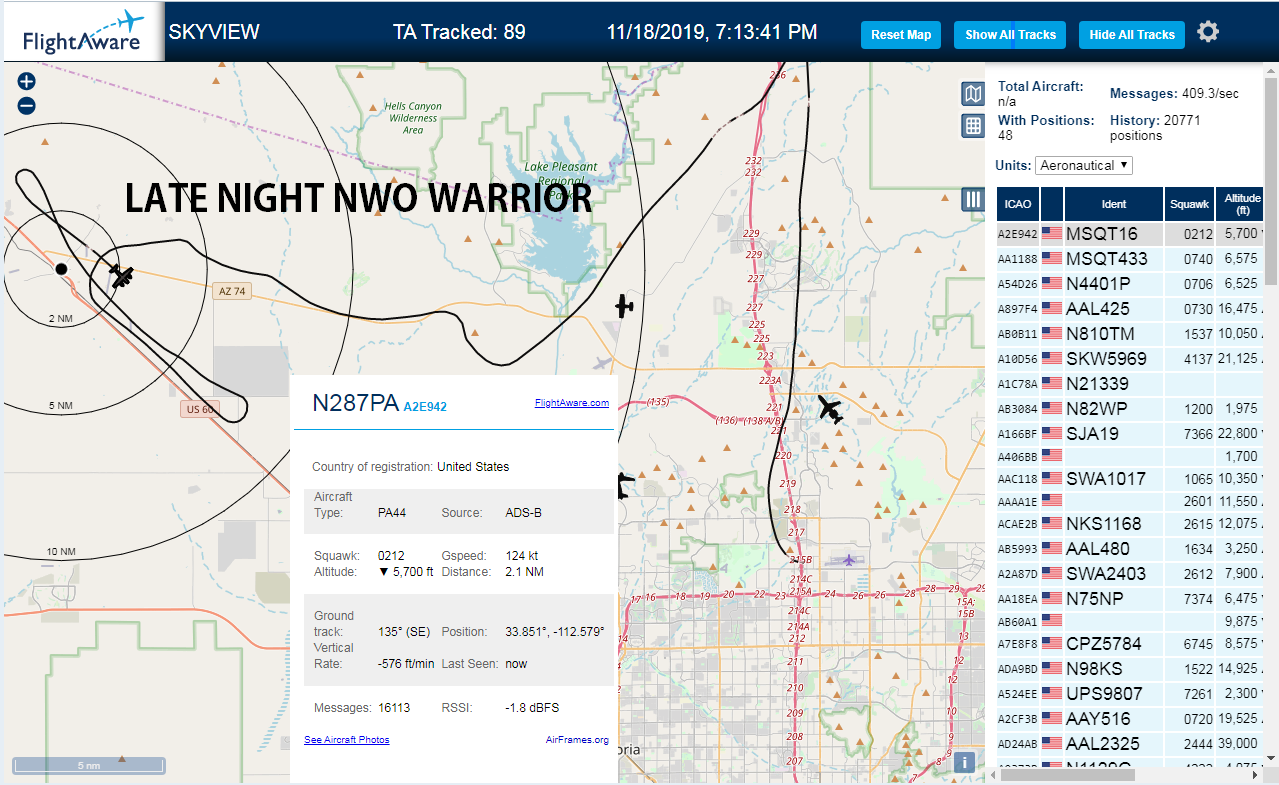The width and height of the screenshot is (1279, 785).
Task: Select the N4401P row
Action: (1130, 284)
